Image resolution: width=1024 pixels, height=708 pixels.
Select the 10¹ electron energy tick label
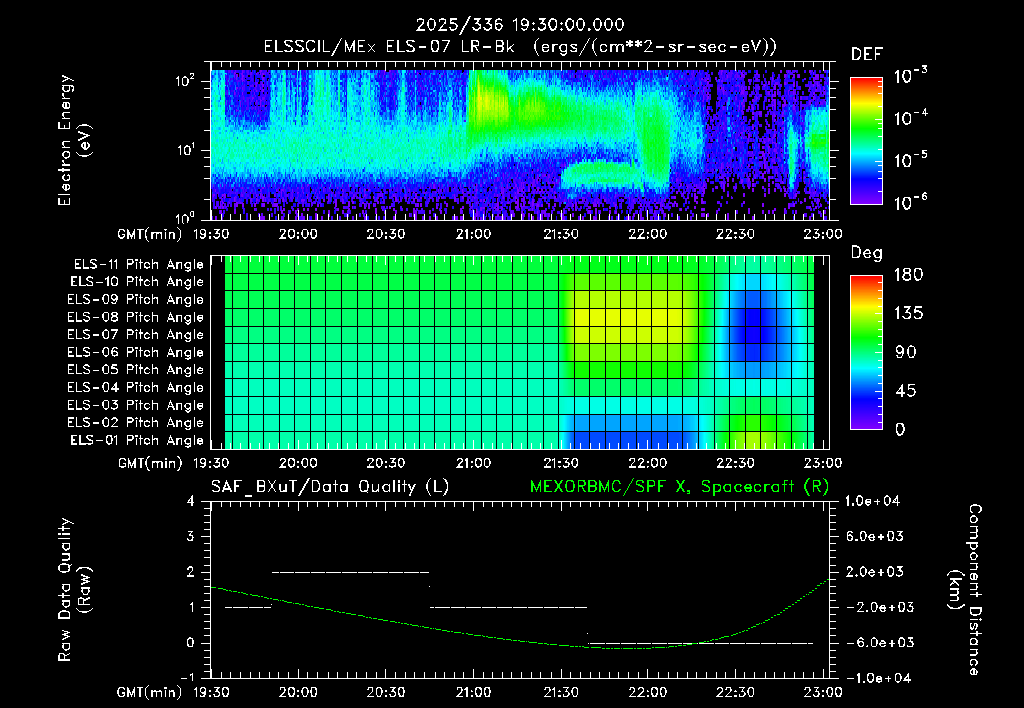point(185,150)
